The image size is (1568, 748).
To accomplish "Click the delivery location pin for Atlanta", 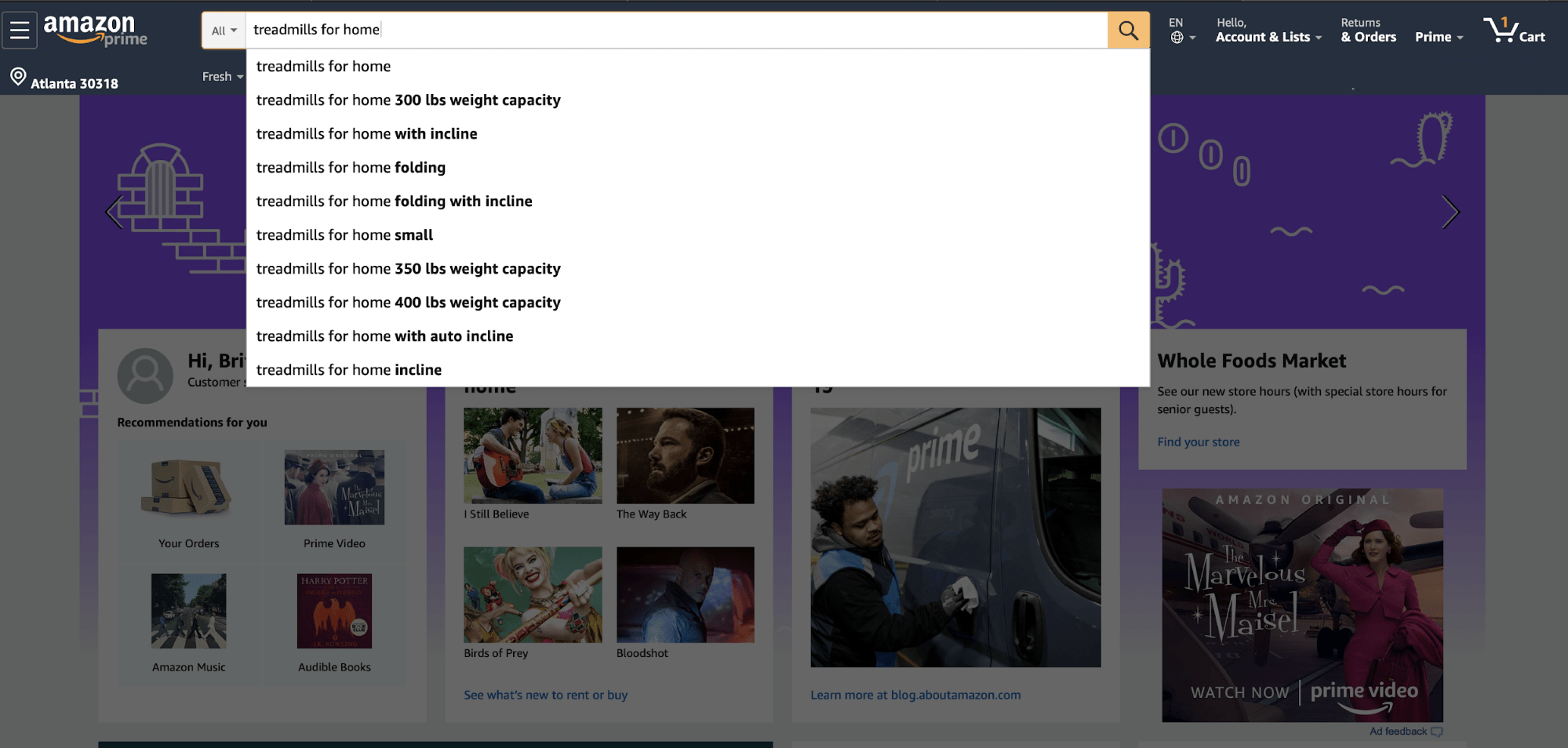I will coord(18,78).
